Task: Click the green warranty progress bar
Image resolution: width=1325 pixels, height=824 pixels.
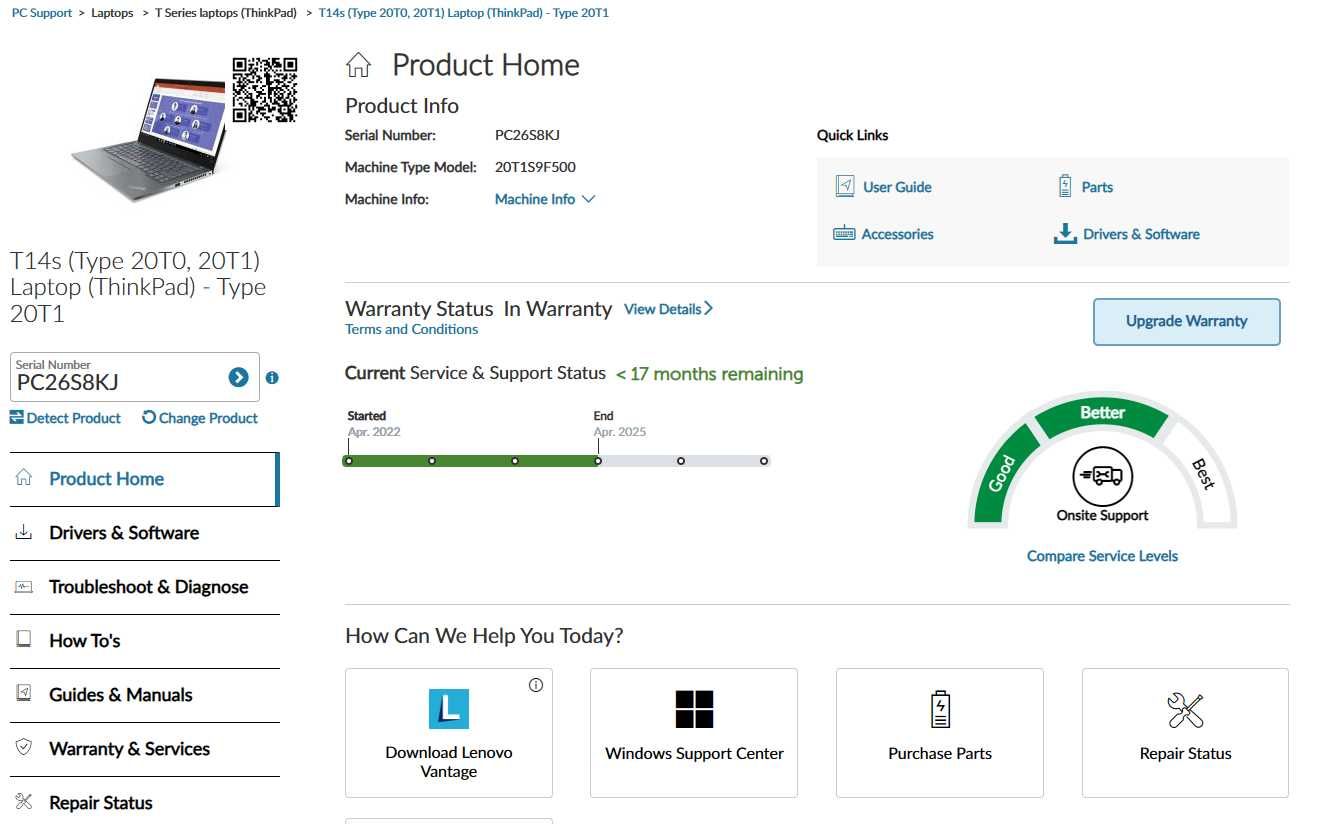Action: [472, 461]
